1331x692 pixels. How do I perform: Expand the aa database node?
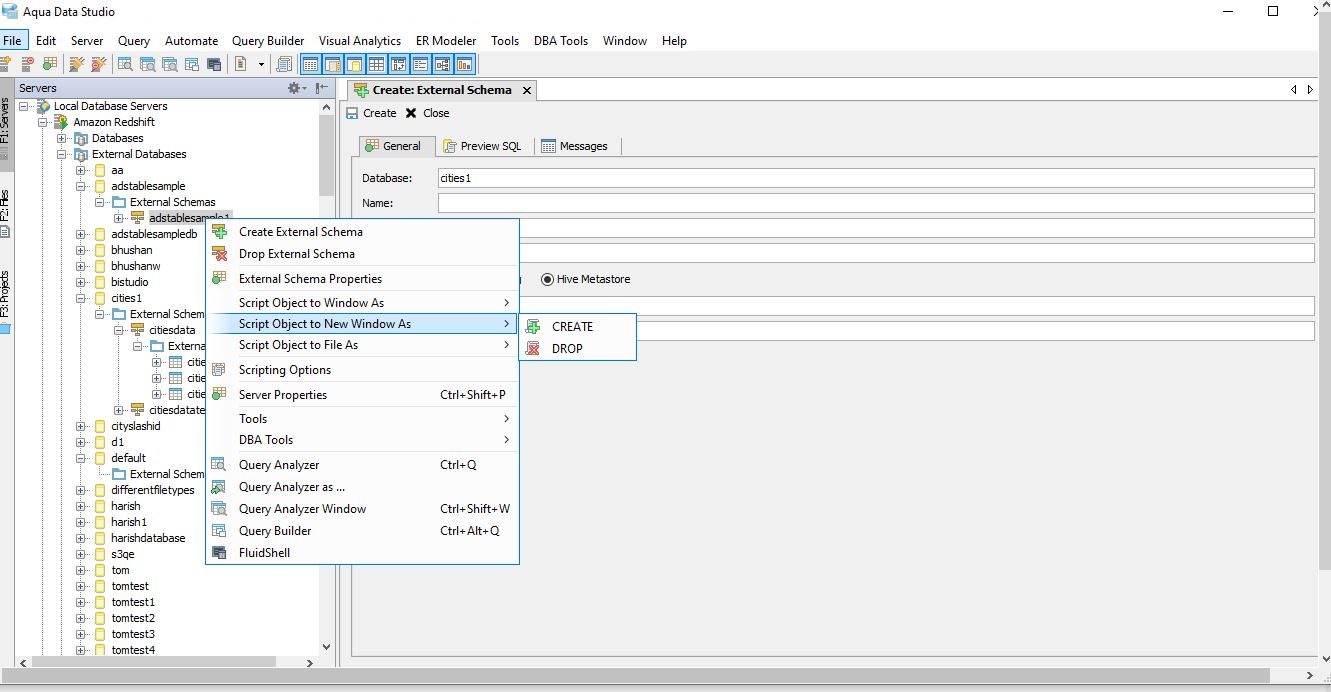81,170
